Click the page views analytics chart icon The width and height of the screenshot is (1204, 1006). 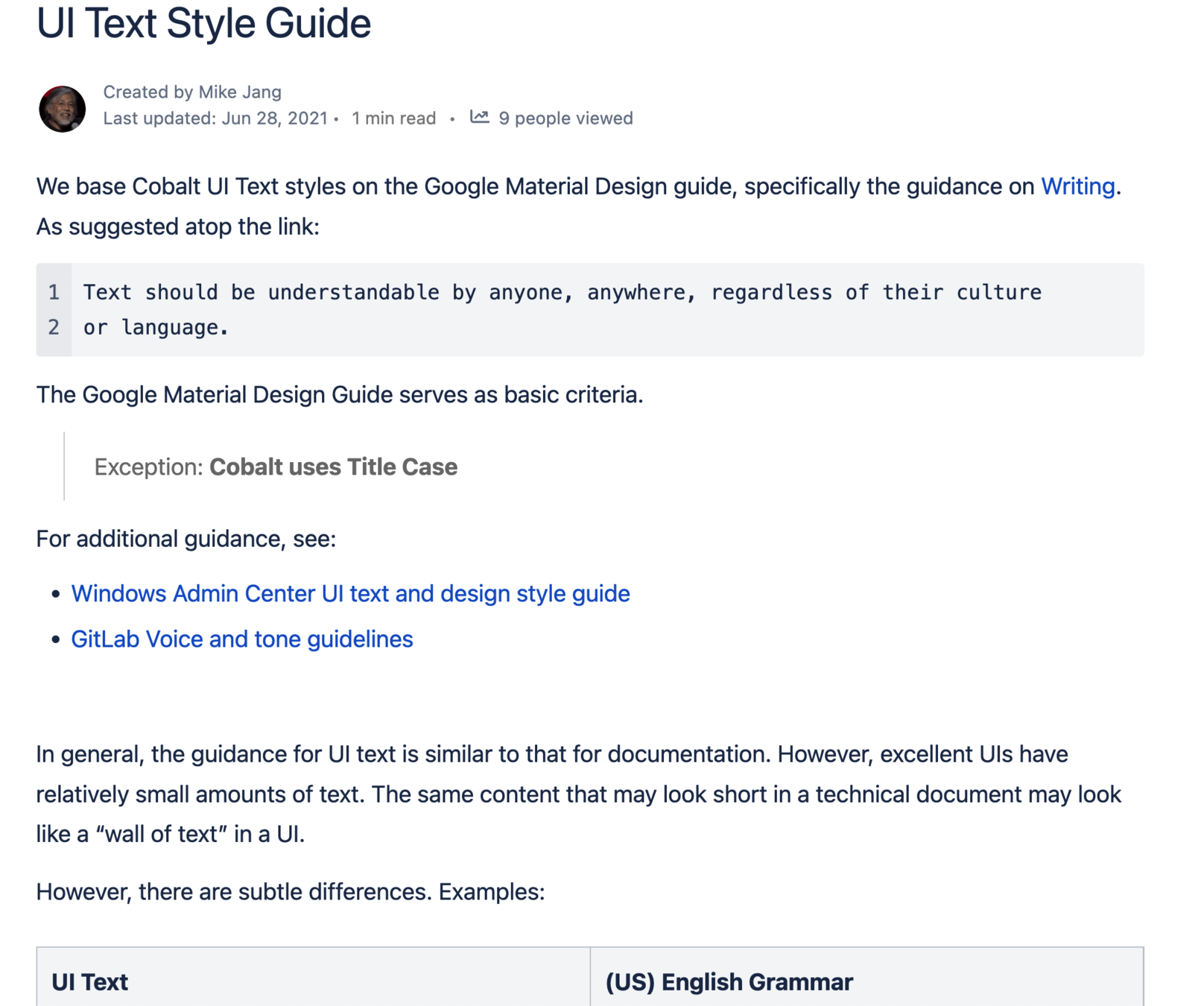tap(479, 117)
